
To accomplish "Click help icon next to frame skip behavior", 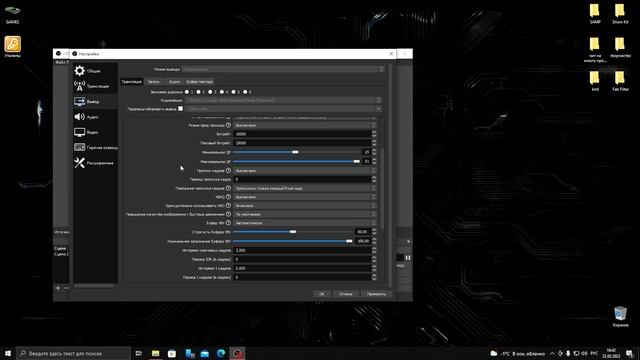I will point(228,188).
